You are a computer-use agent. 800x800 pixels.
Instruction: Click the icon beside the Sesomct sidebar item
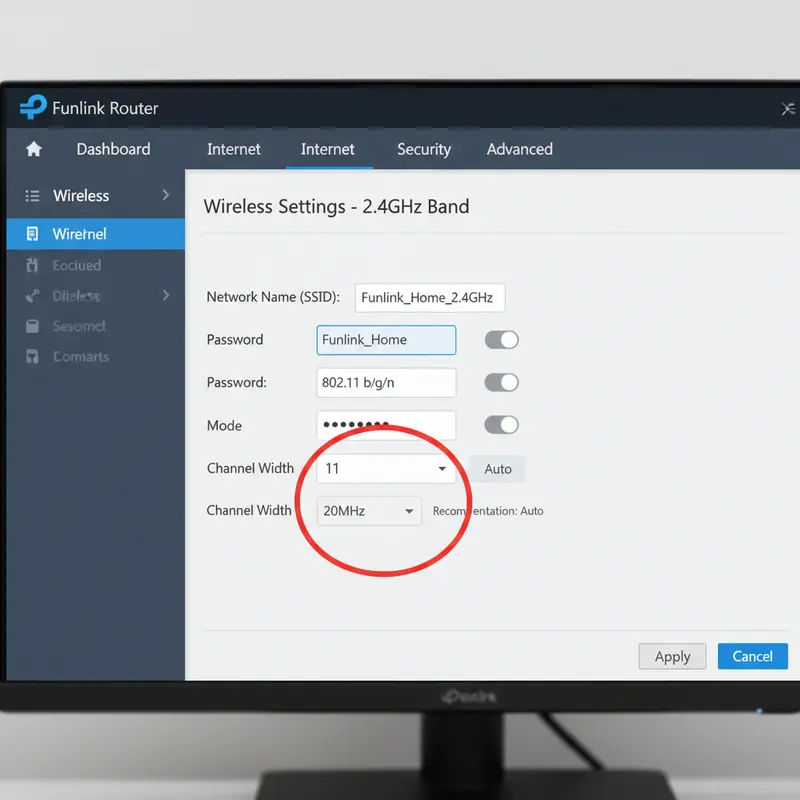(x=32, y=326)
